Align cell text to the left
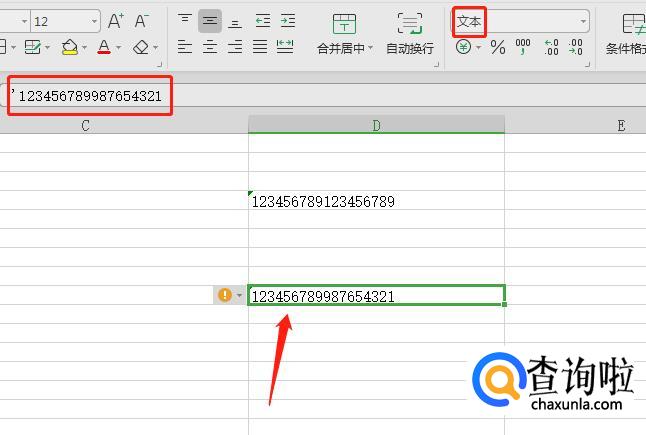The width and height of the screenshot is (646, 435). click(185, 47)
